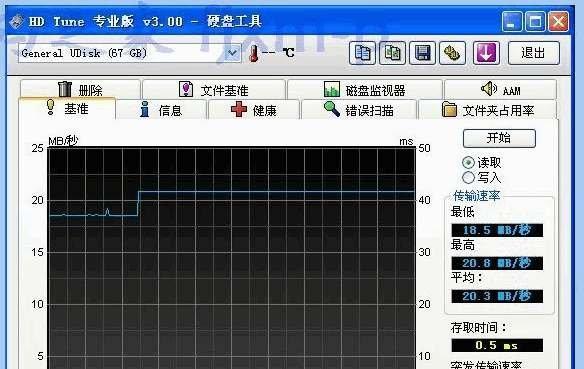Viewport: 584px width, 369px height.
Task: Click the AAM tab with speaker icon
Action: (x=501, y=89)
